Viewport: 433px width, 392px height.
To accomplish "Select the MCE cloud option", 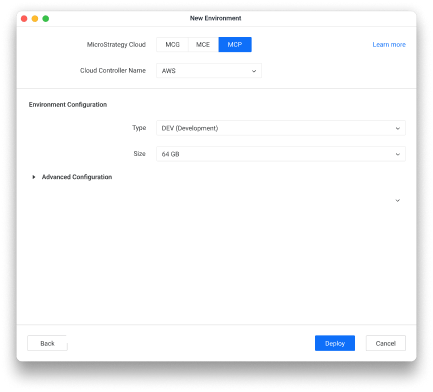I will [203, 45].
